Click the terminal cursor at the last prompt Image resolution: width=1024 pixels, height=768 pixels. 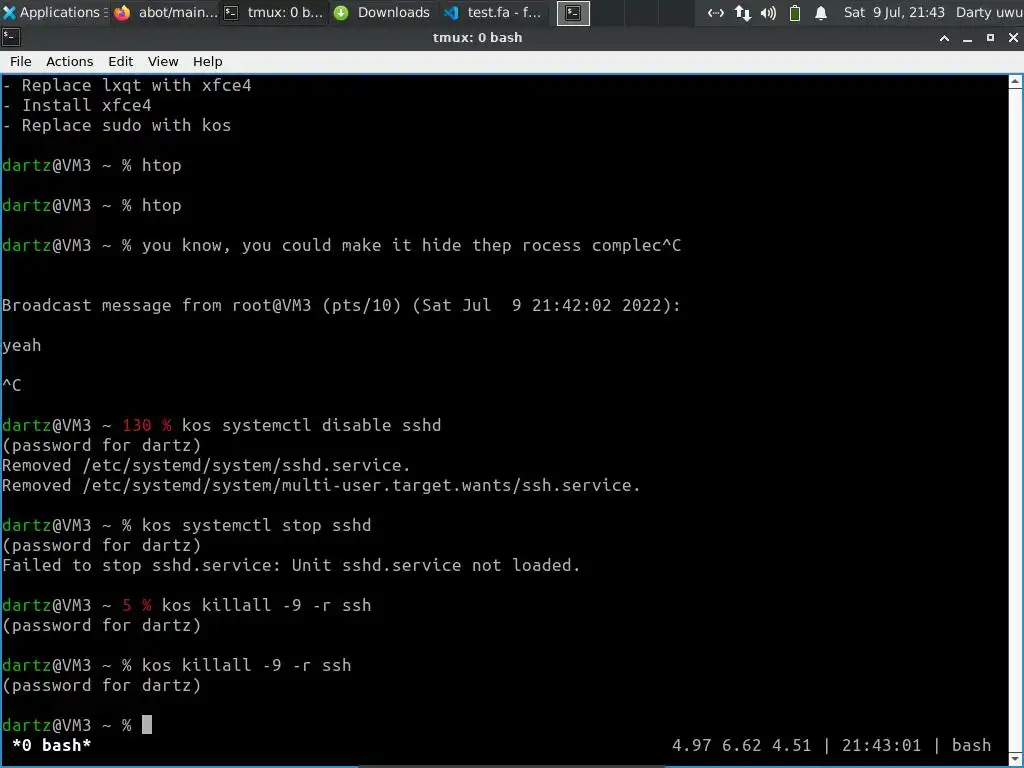147,725
